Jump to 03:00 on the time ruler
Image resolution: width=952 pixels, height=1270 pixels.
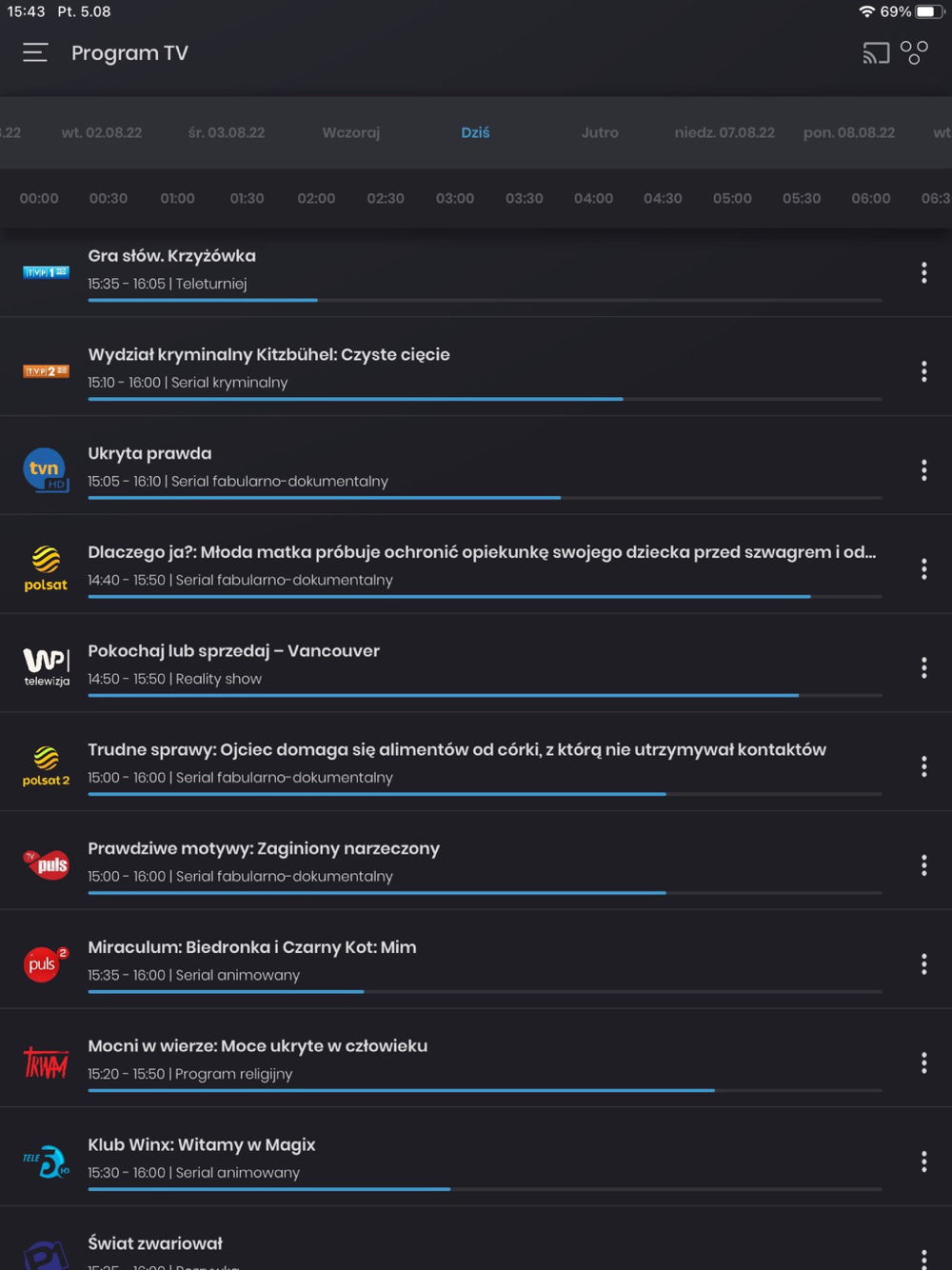click(455, 198)
